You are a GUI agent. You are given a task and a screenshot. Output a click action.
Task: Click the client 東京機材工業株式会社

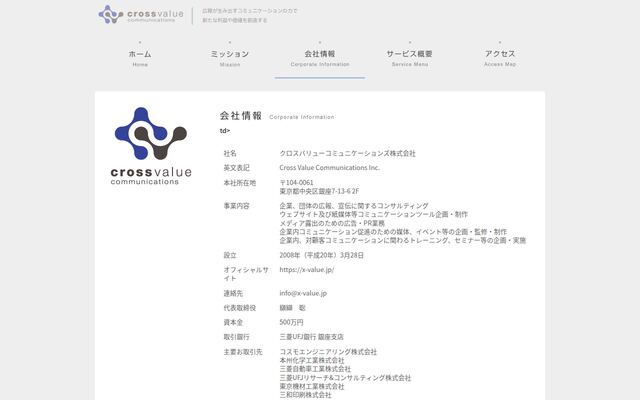312,387
